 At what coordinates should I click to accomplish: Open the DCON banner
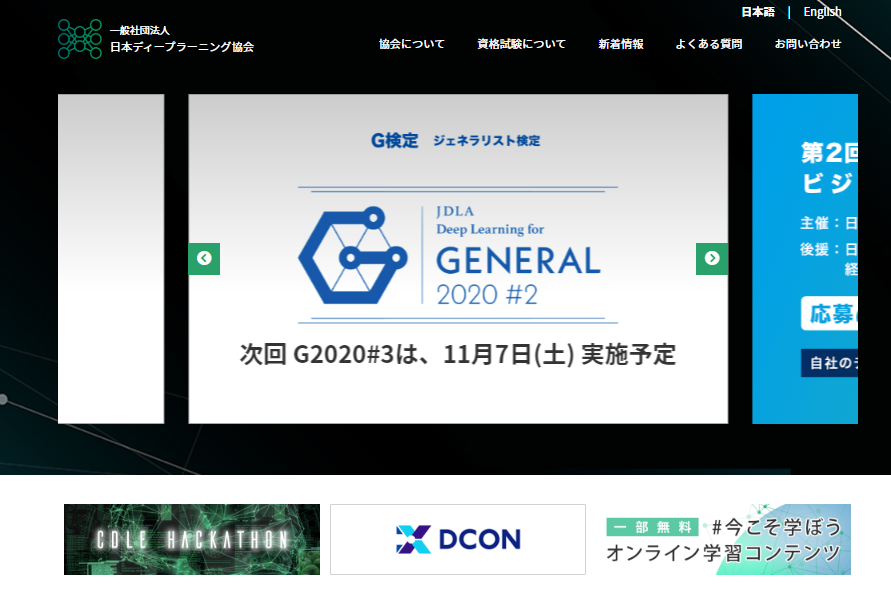[458, 539]
